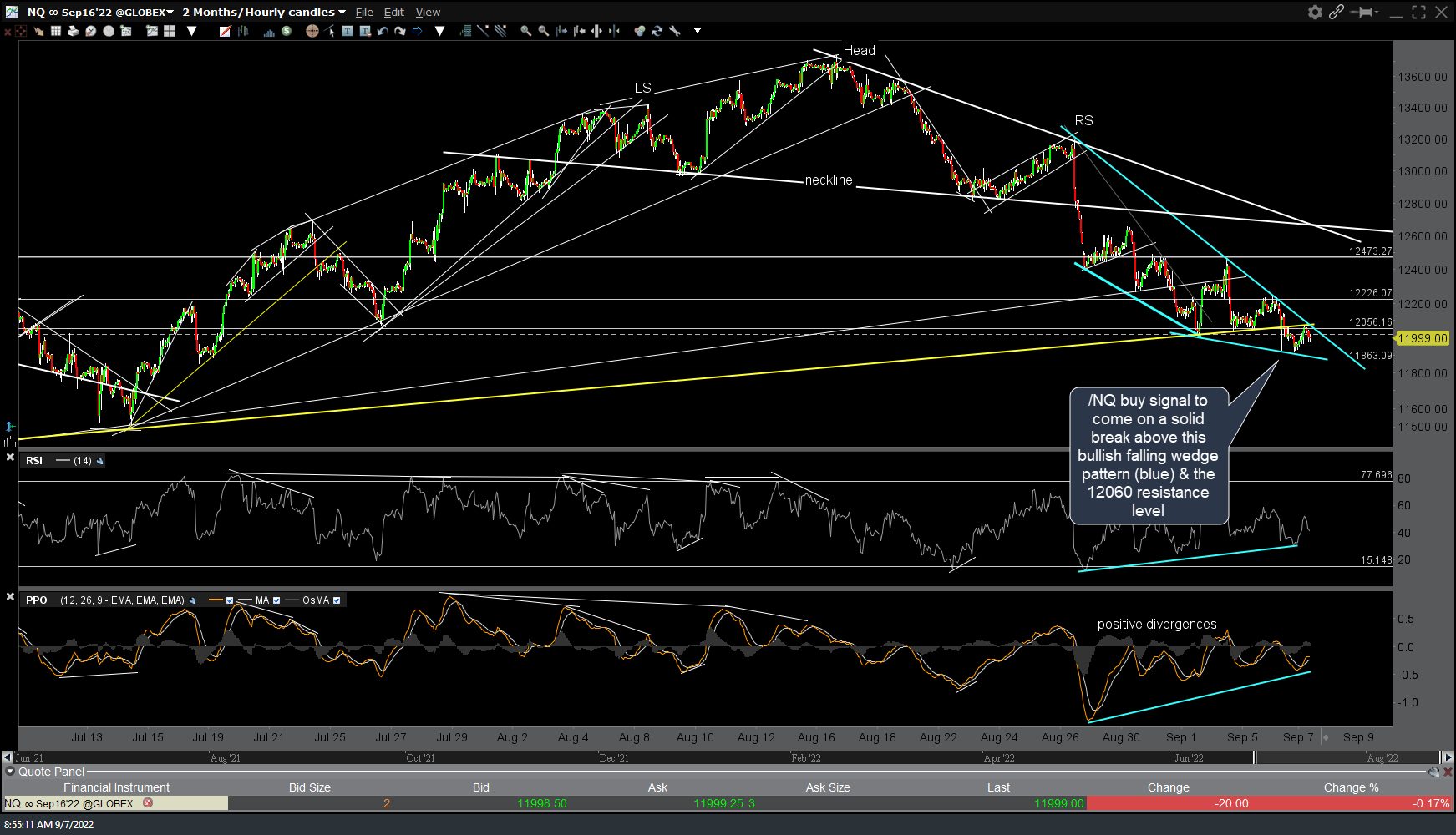Screen dimensions: 1456x835
Task: Toggle the OsMA checkbox off
Action: (336, 600)
